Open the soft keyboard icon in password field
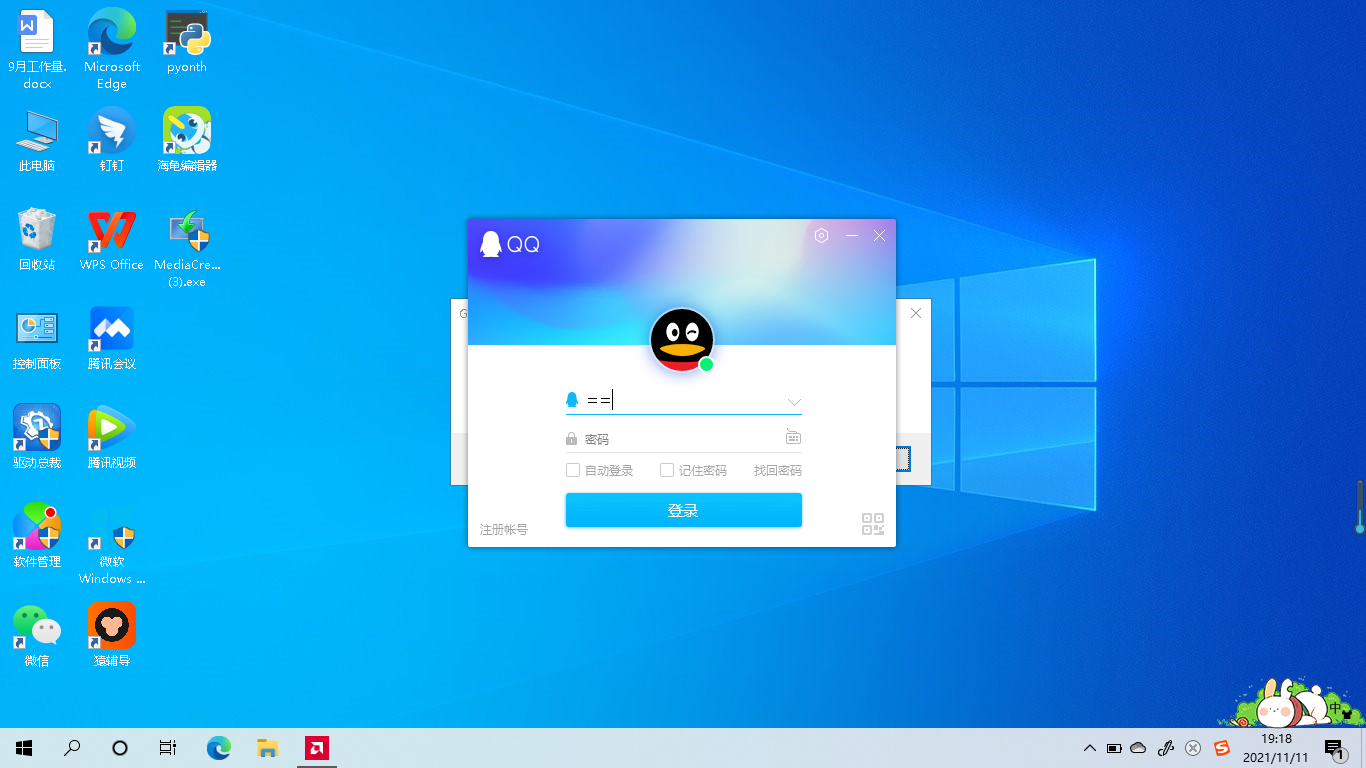1366x768 pixels. coord(793,437)
